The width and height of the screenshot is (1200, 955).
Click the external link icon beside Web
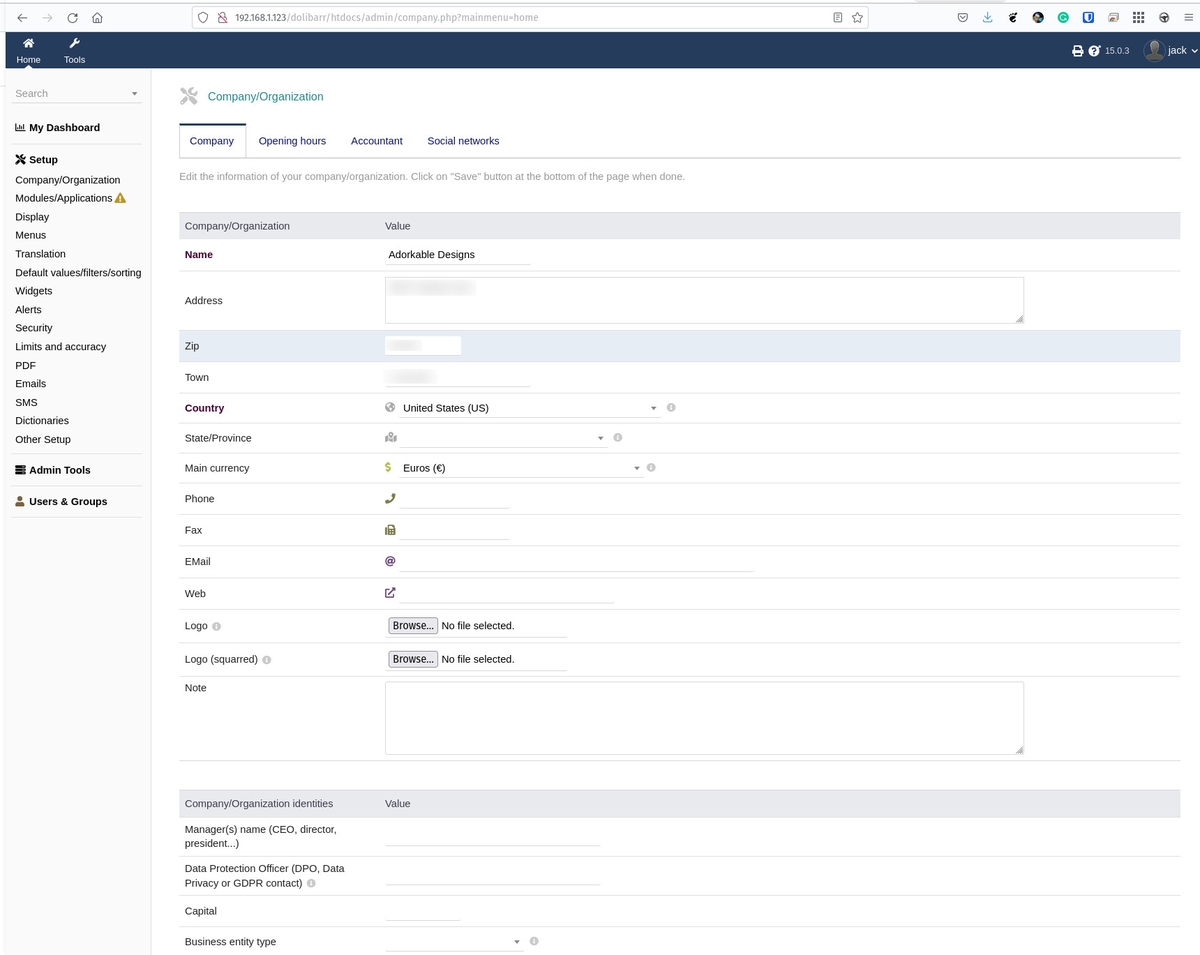[x=389, y=592]
